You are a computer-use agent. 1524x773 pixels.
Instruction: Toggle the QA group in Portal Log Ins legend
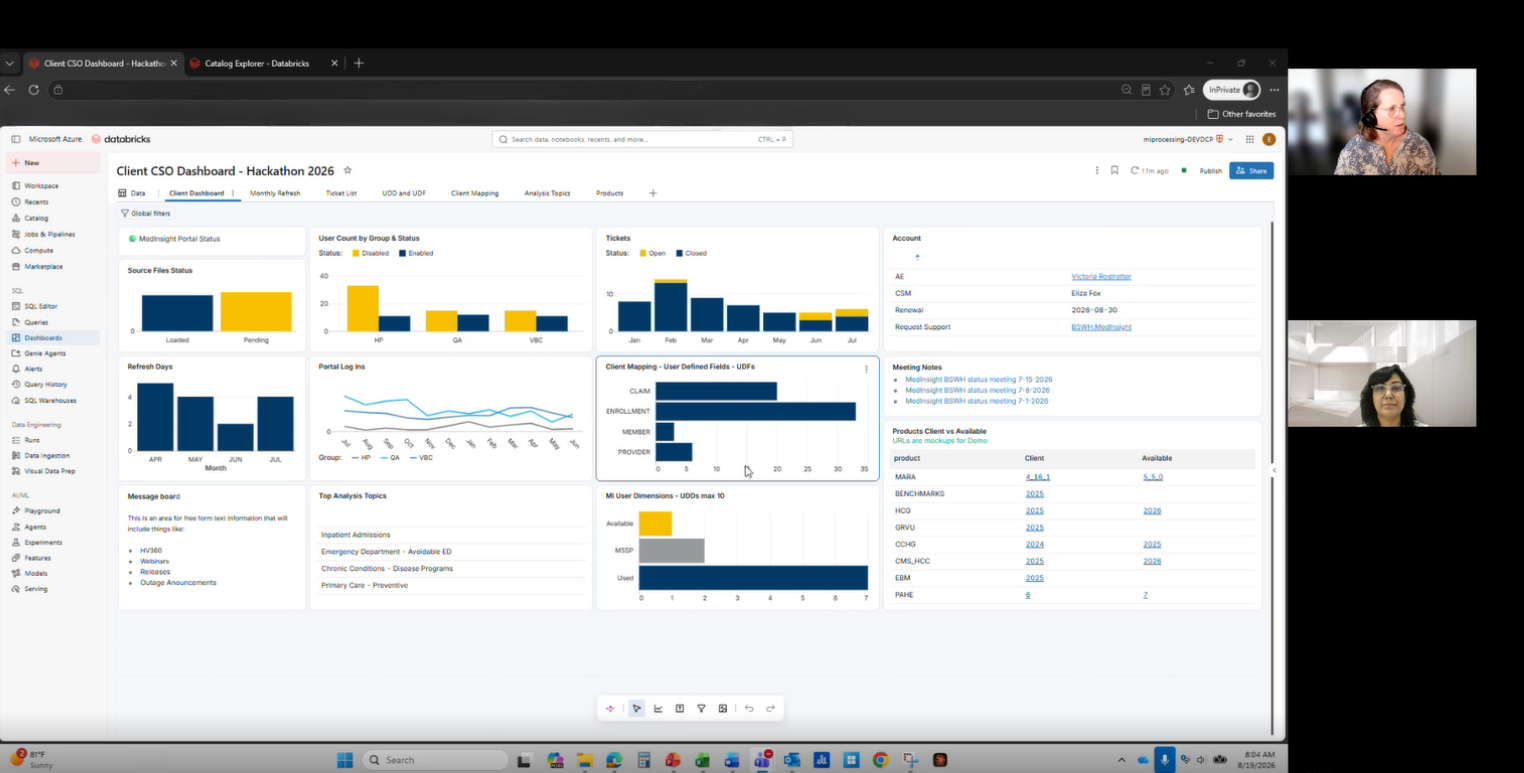(389, 457)
